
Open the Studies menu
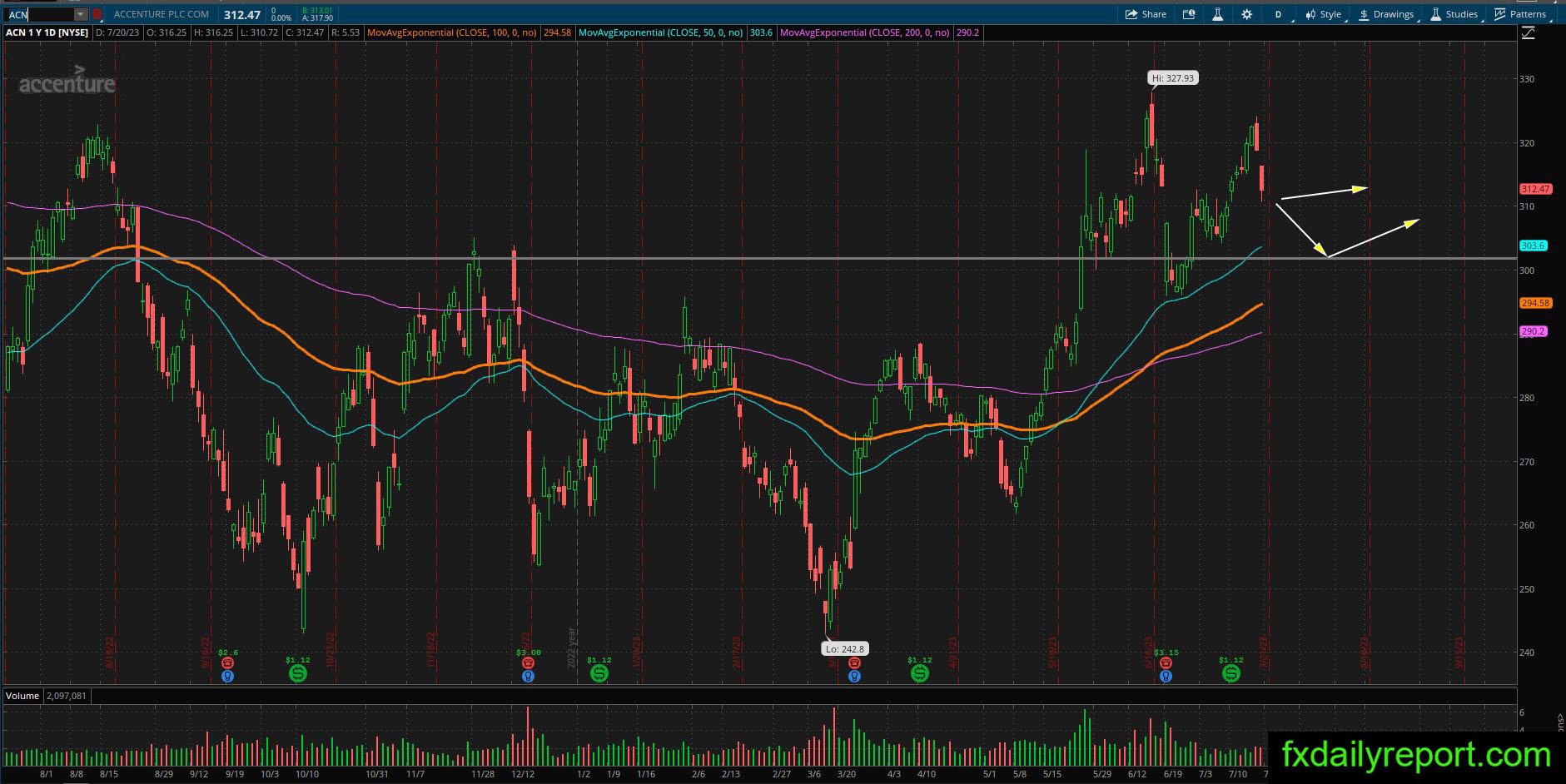click(x=1454, y=14)
